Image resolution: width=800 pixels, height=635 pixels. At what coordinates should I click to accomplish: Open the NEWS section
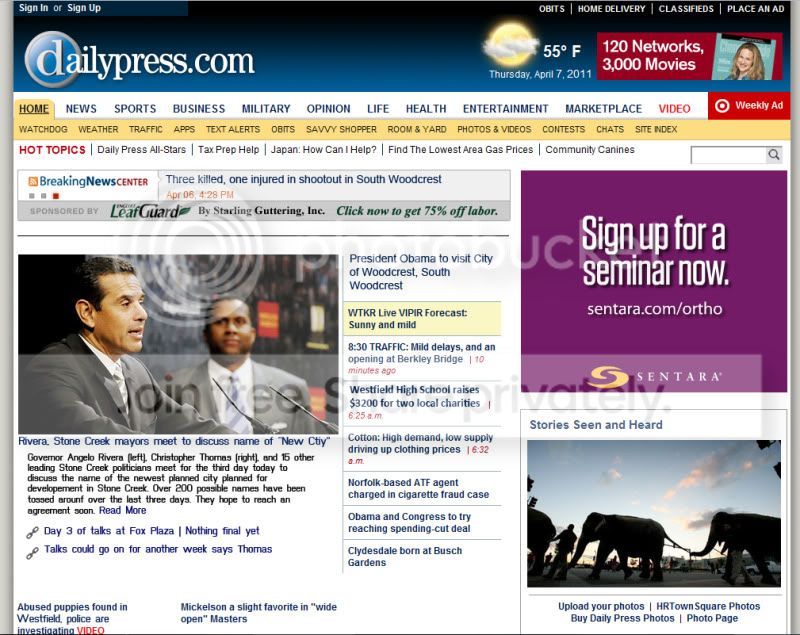(x=81, y=109)
